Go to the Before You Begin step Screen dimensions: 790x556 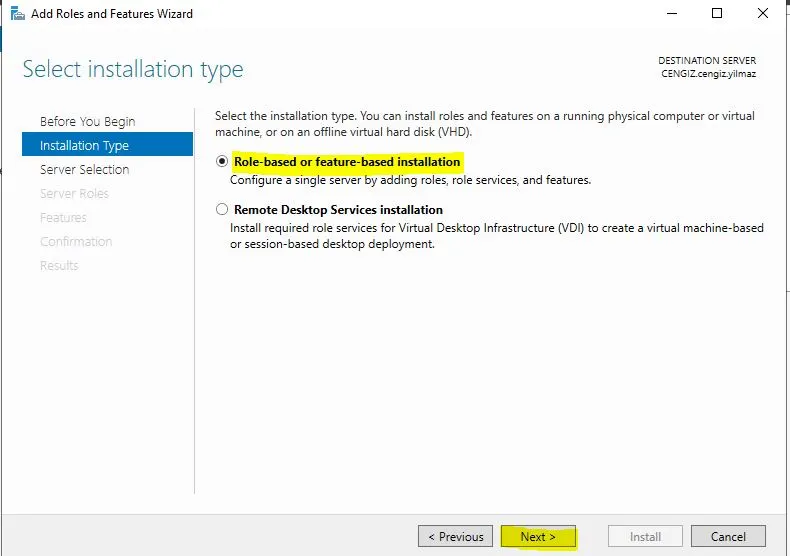point(87,121)
